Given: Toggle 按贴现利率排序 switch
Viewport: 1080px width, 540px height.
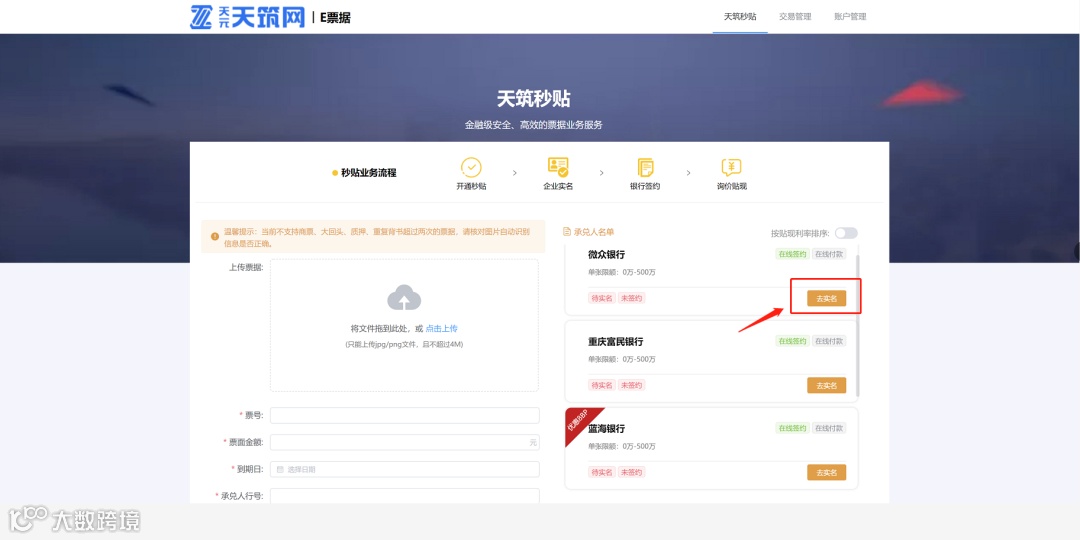Looking at the screenshot, I should pyautogui.click(x=846, y=233).
